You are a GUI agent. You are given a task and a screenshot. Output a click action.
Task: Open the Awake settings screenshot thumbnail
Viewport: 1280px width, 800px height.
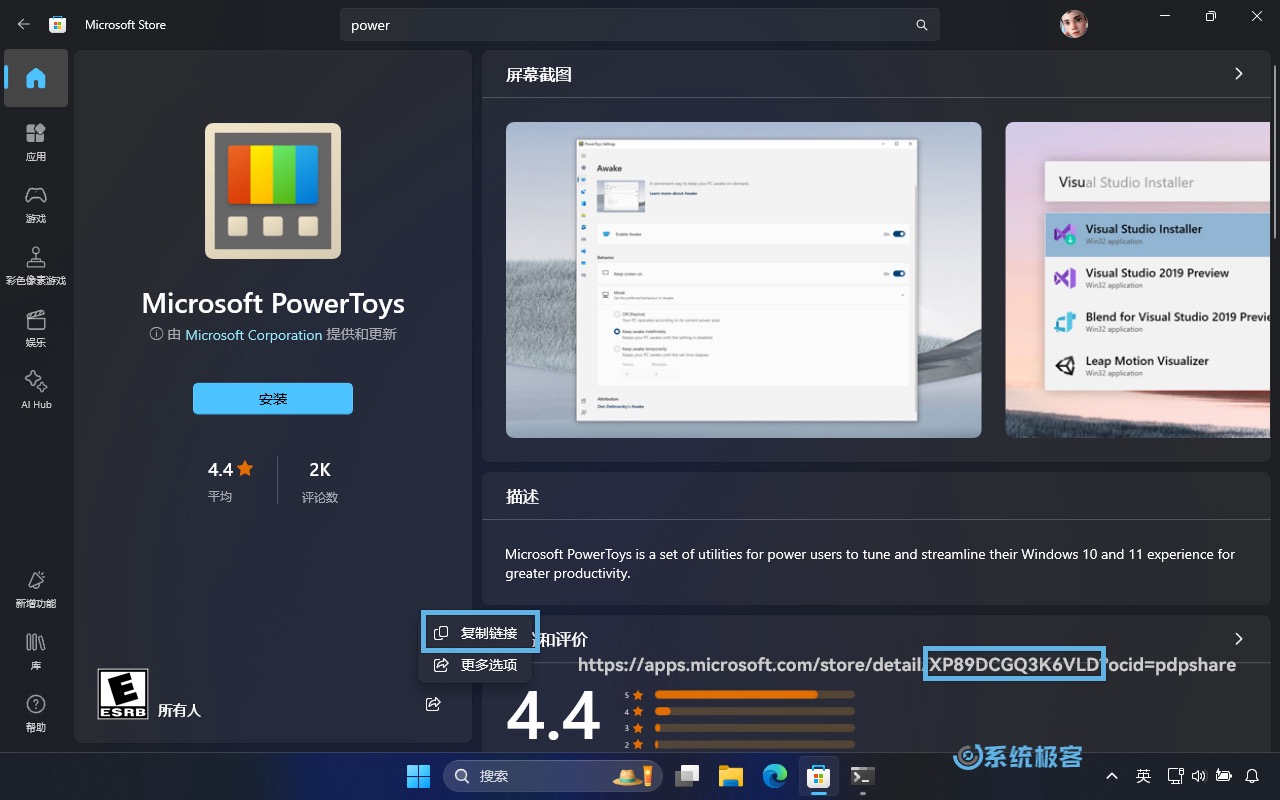743,280
